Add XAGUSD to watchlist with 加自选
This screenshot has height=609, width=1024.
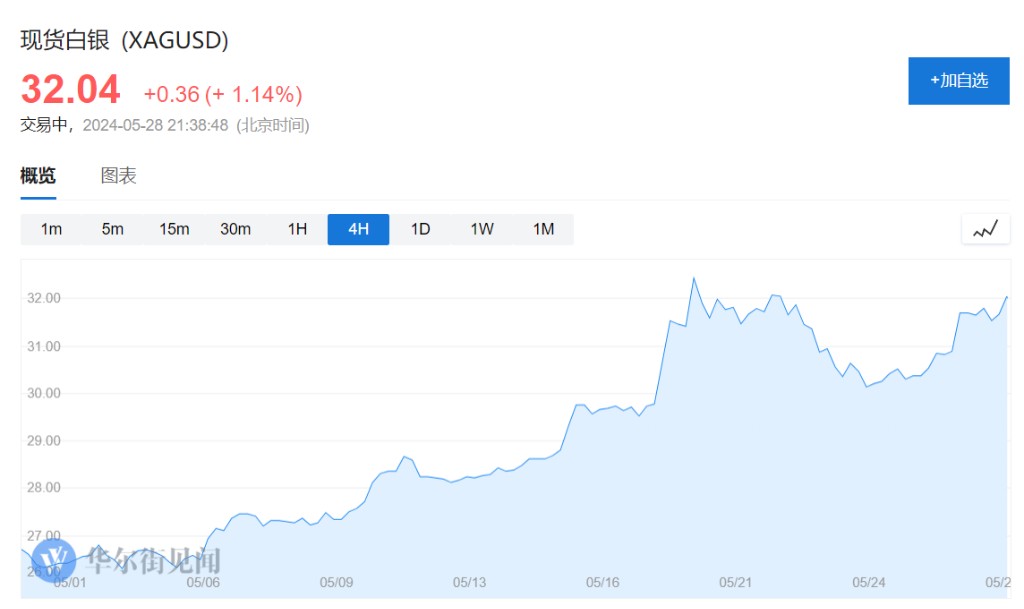(958, 81)
